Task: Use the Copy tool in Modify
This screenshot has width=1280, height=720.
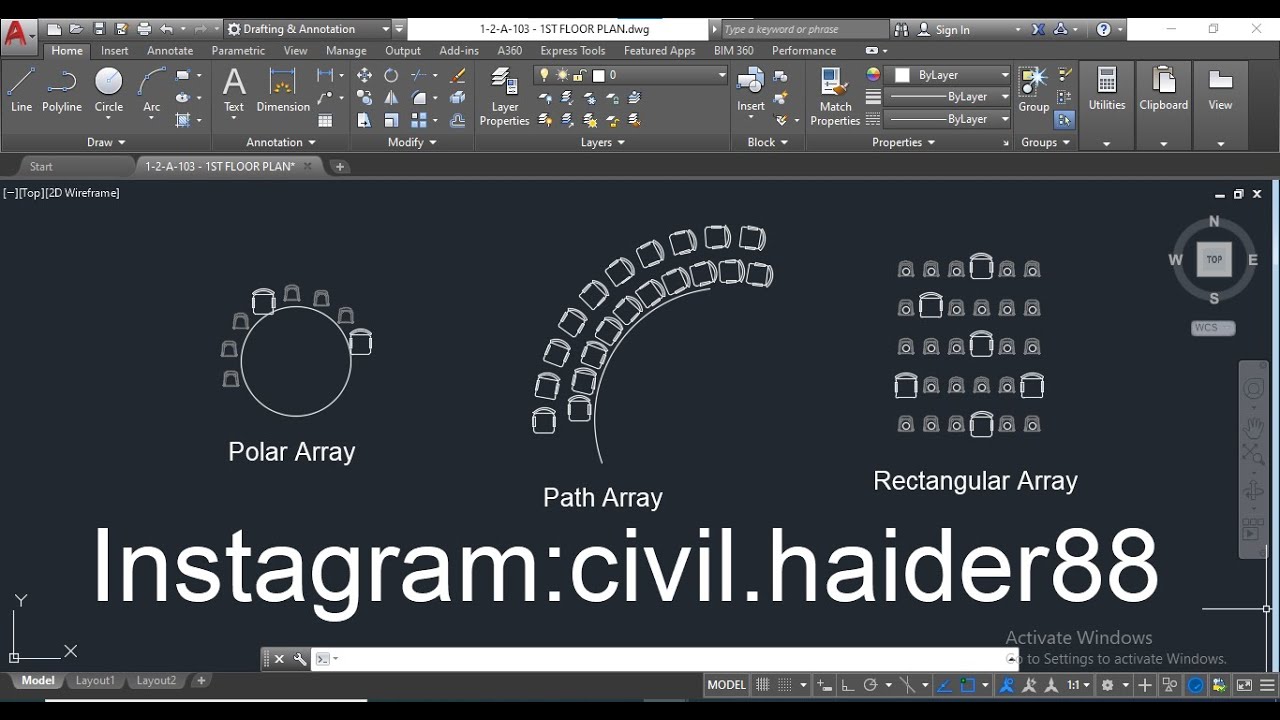Action: pos(364,98)
